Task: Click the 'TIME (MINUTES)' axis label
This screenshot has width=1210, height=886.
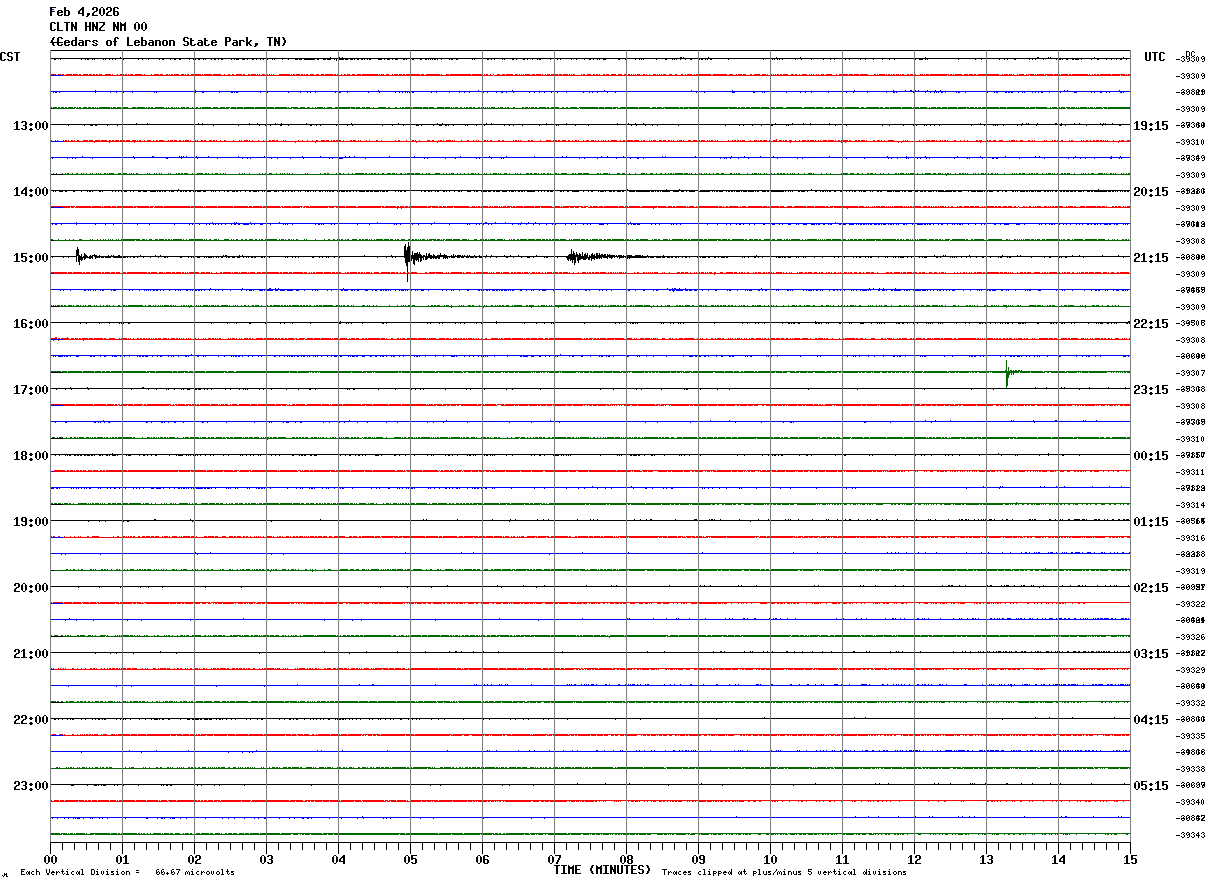Action: (602, 869)
